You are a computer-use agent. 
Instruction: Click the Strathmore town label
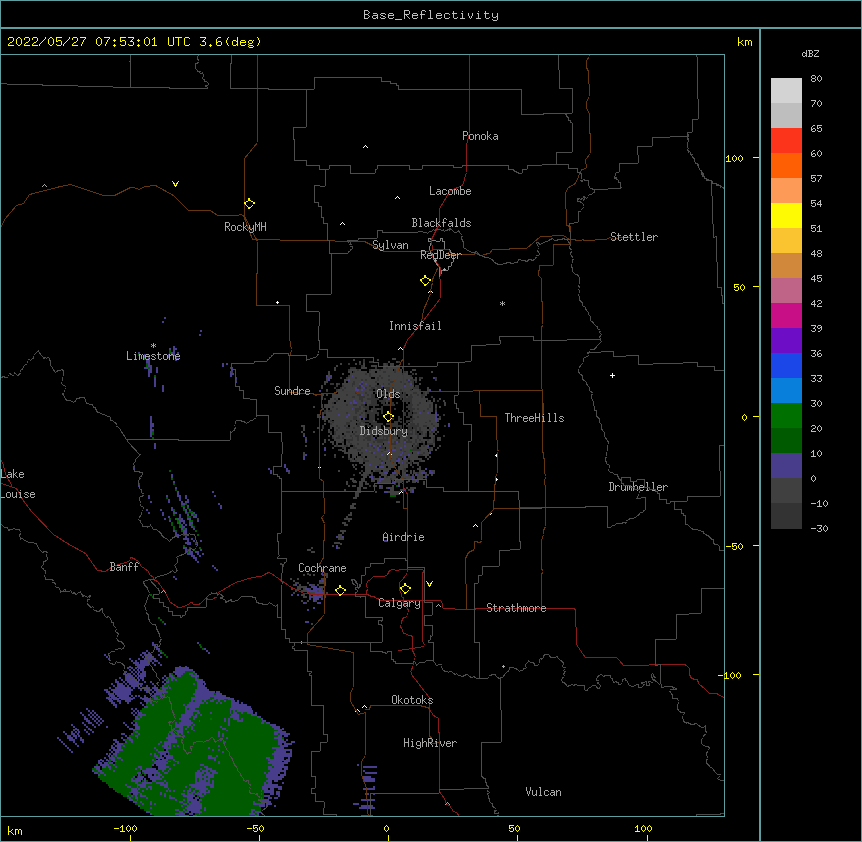click(516, 608)
